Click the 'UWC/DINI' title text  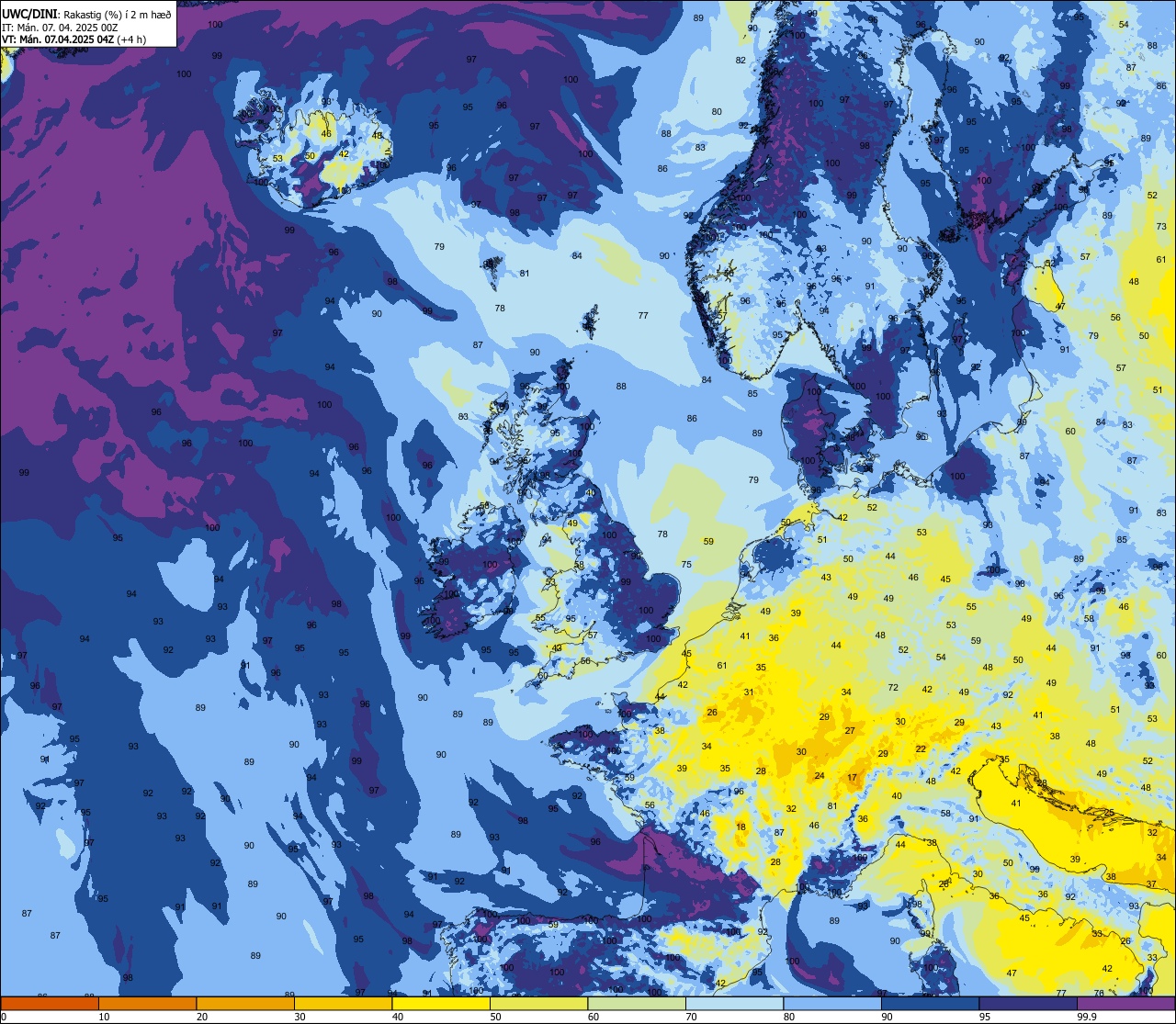(x=29, y=15)
